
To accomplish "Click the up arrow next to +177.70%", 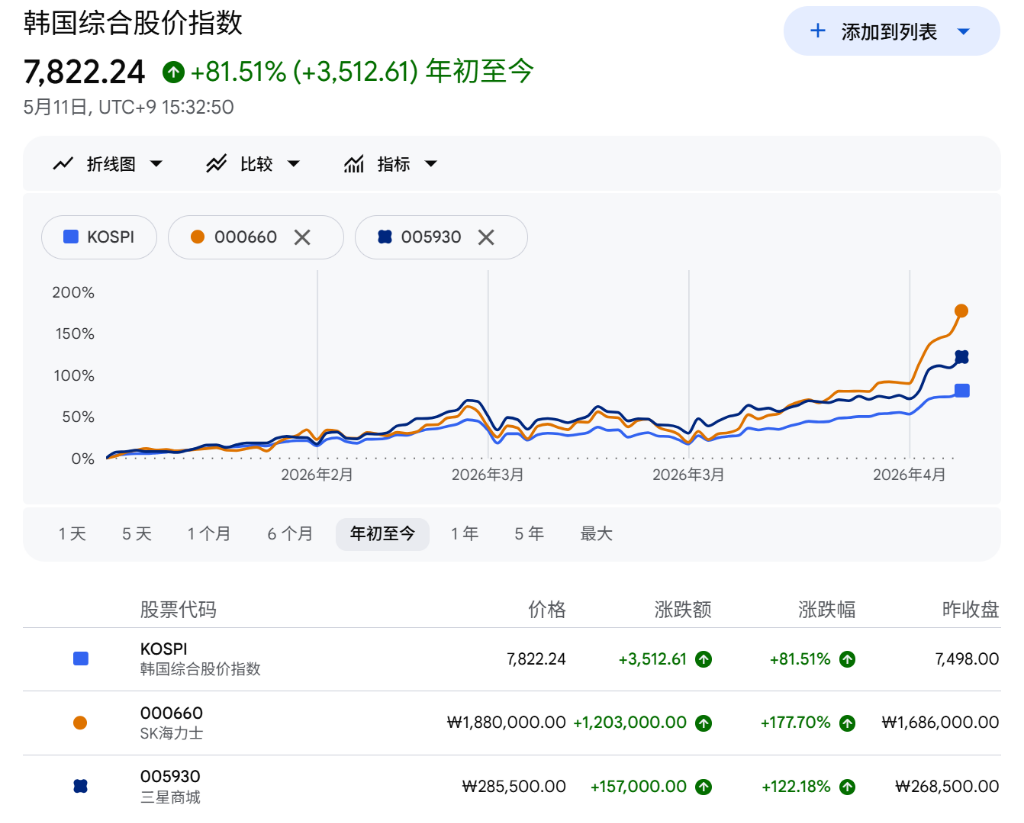I will click(x=847, y=723).
